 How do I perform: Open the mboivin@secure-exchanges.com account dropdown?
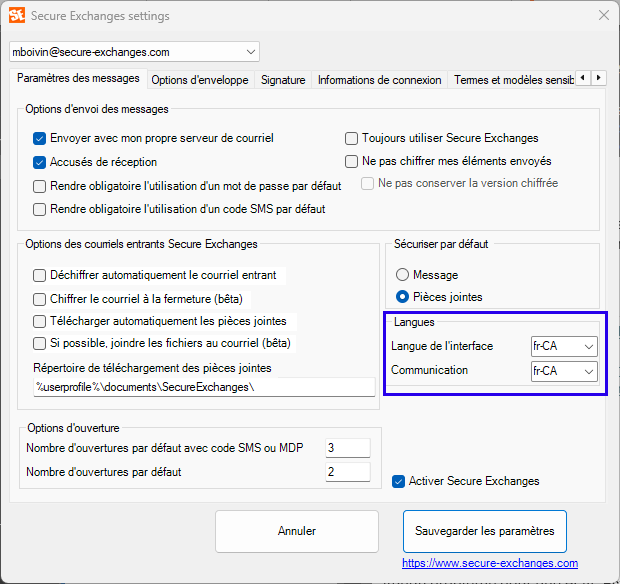(134, 52)
